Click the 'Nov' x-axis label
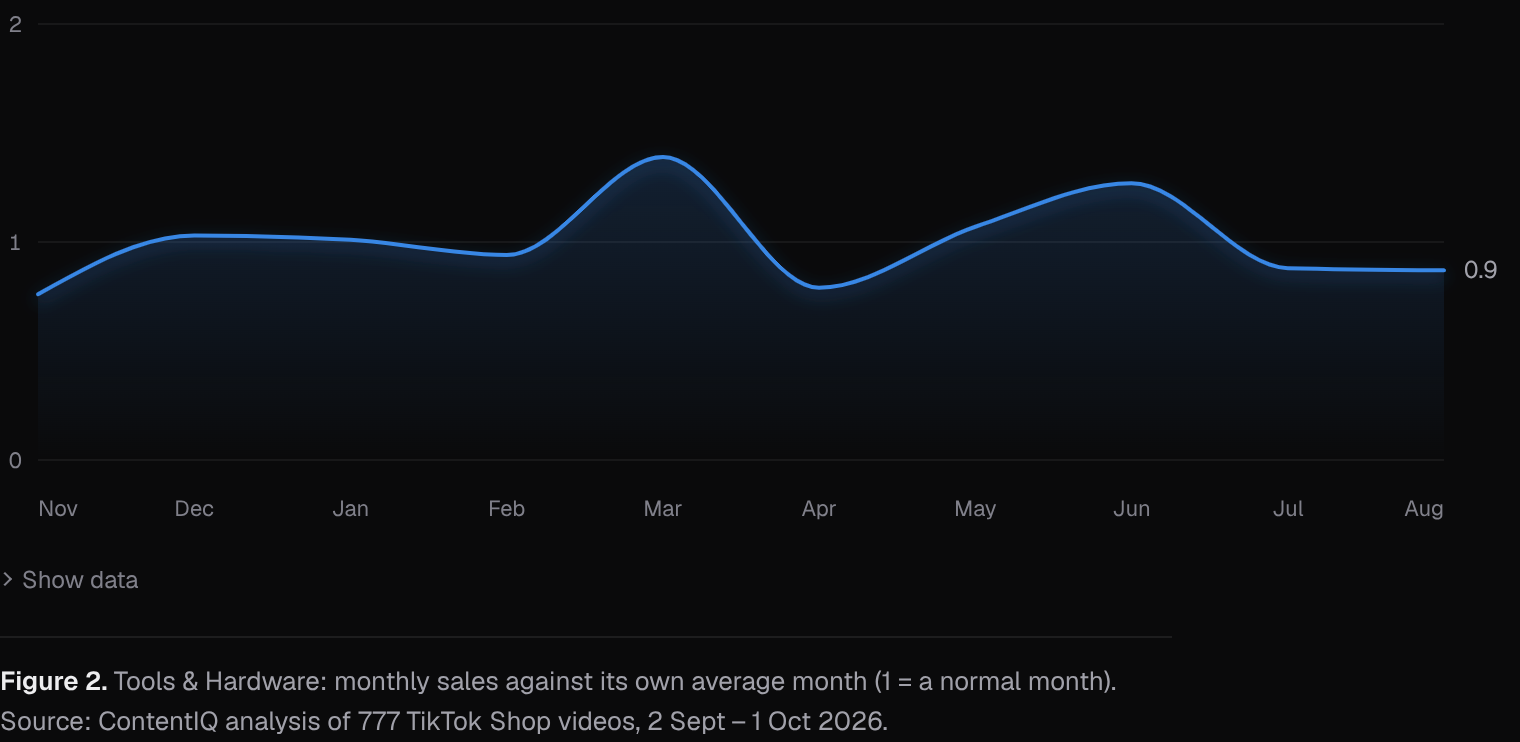Viewport: 1520px width, 742px height. pos(58,509)
